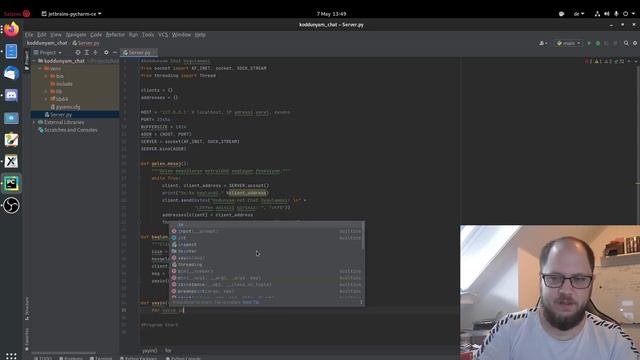The width and height of the screenshot is (640, 360).
Task: Open the Refactor menu
Action: (115, 35)
